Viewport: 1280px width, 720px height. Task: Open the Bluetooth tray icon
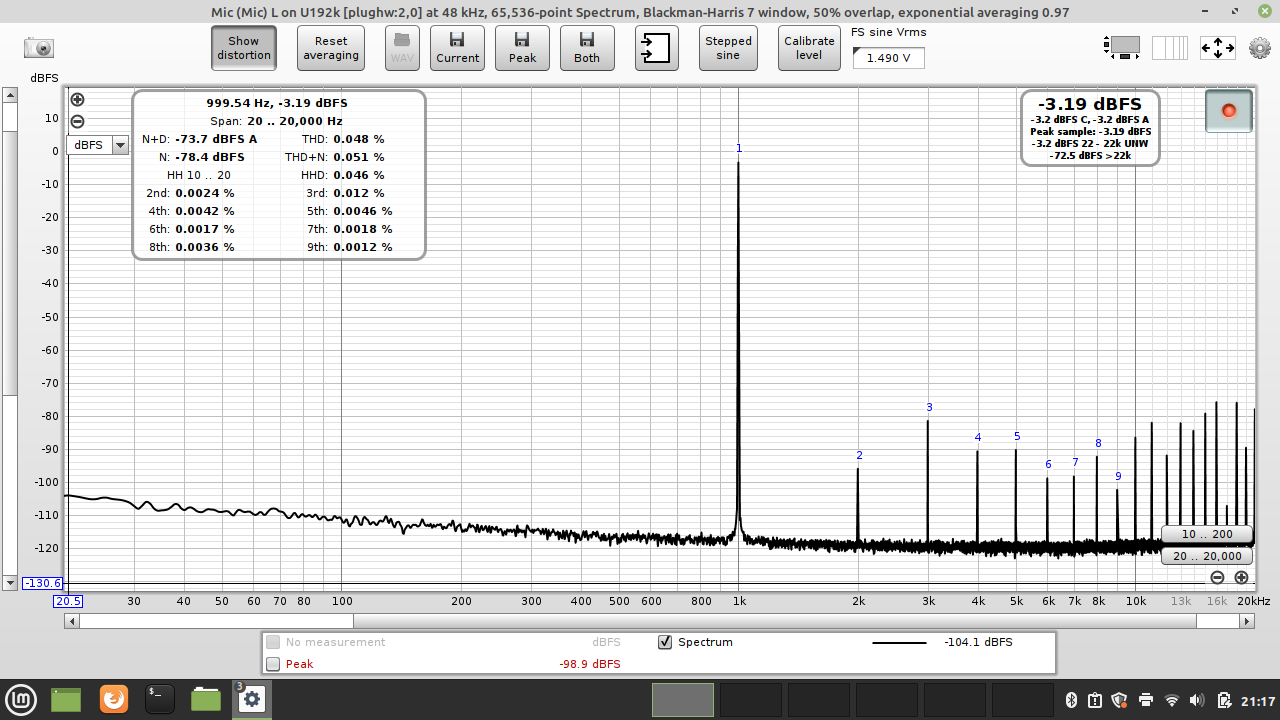click(1070, 699)
